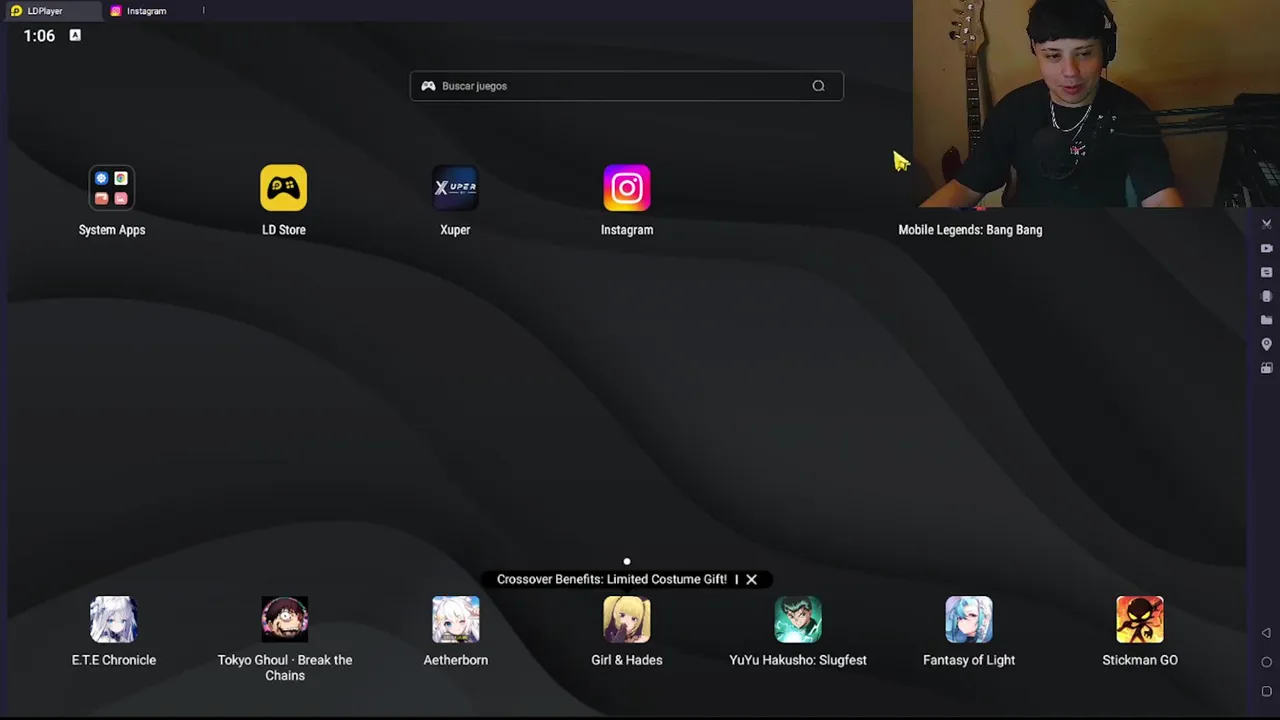Click the scissors screenshot icon in sidebar
This screenshot has width=1280, height=720.
[1266, 224]
